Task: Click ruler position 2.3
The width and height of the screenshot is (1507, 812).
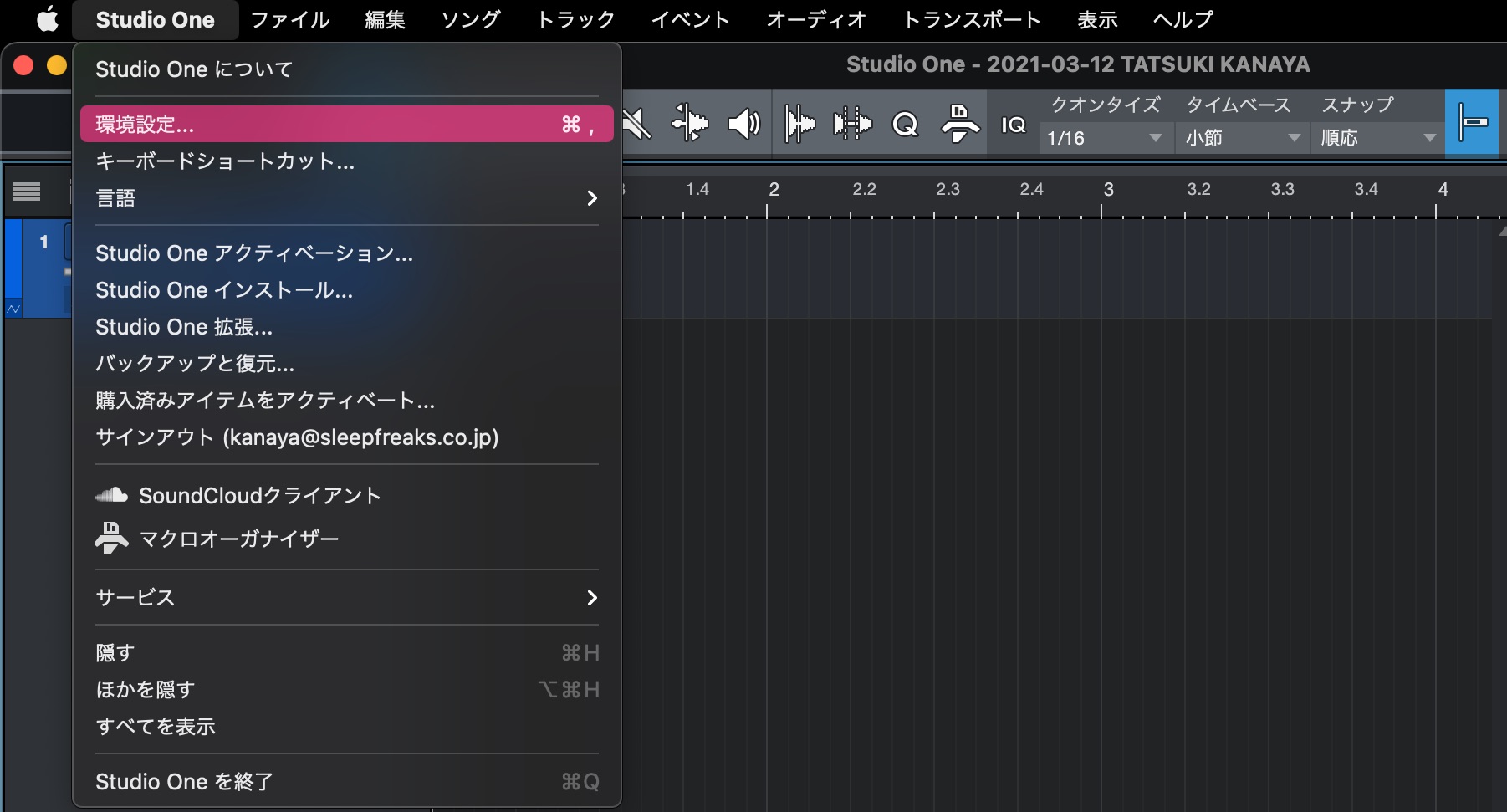Action: [948, 189]
